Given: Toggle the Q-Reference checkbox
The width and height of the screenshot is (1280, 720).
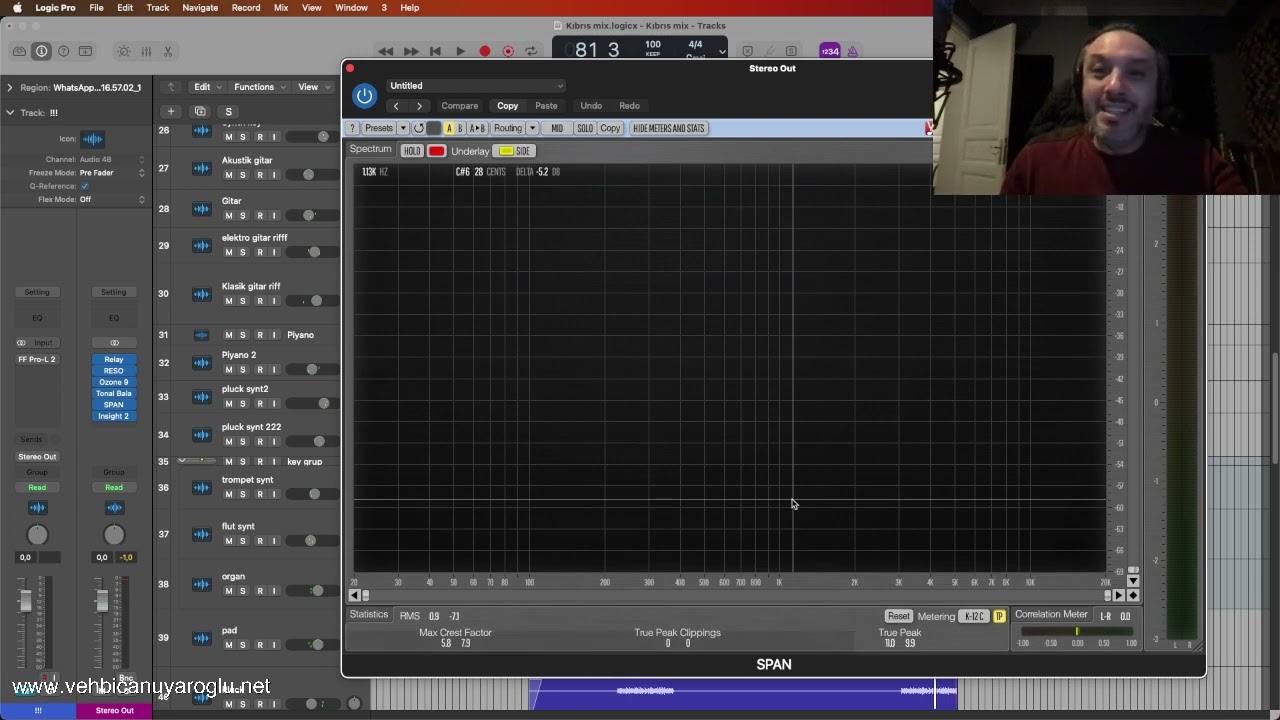Looking at the screenshot, I should coord(84,186).
